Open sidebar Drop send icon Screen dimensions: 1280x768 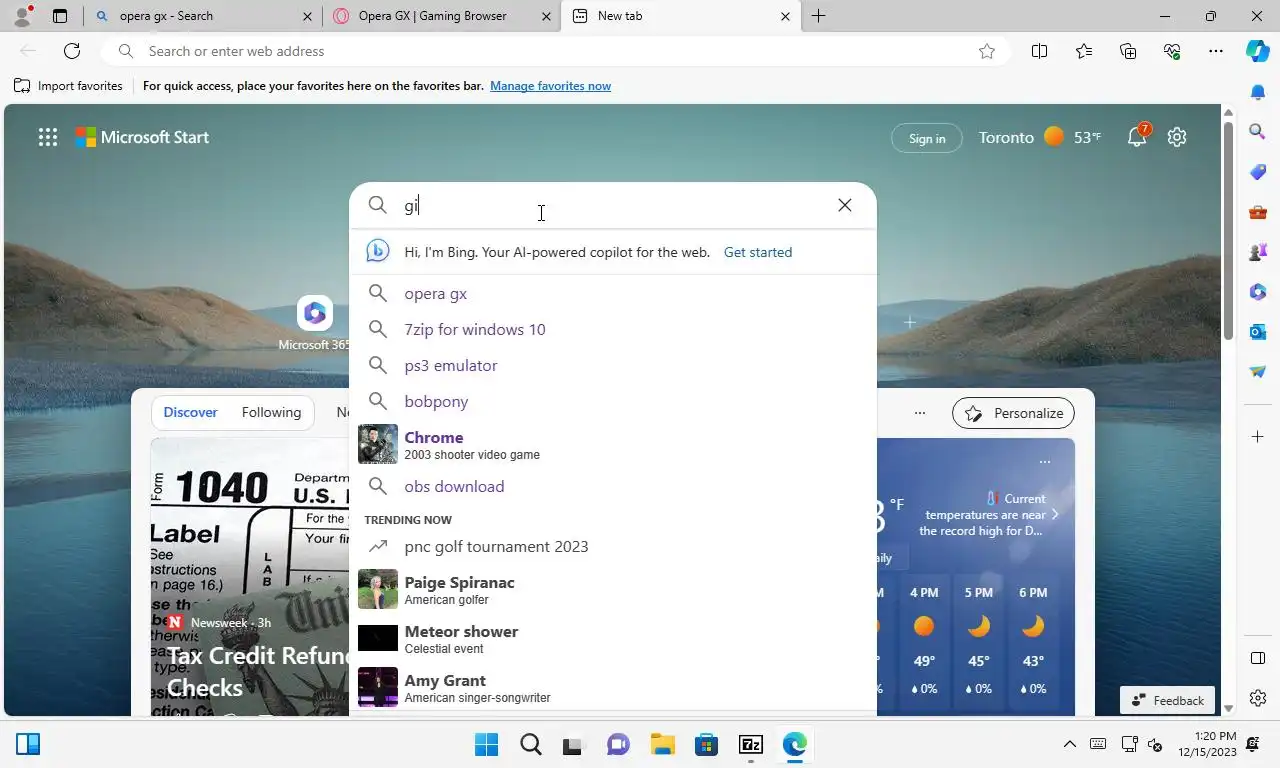pyautogui.click(x=1258, y=371)
